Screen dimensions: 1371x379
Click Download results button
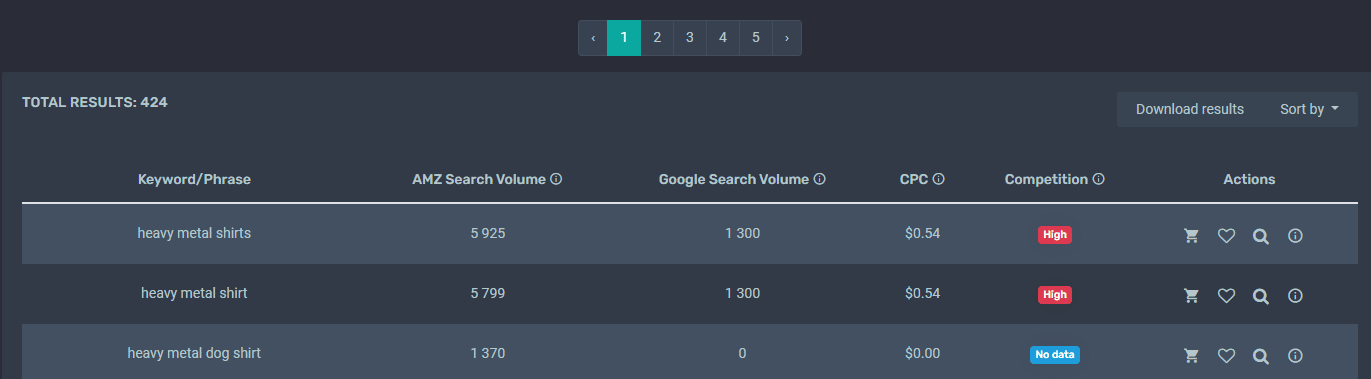[x=1190, y=109]
